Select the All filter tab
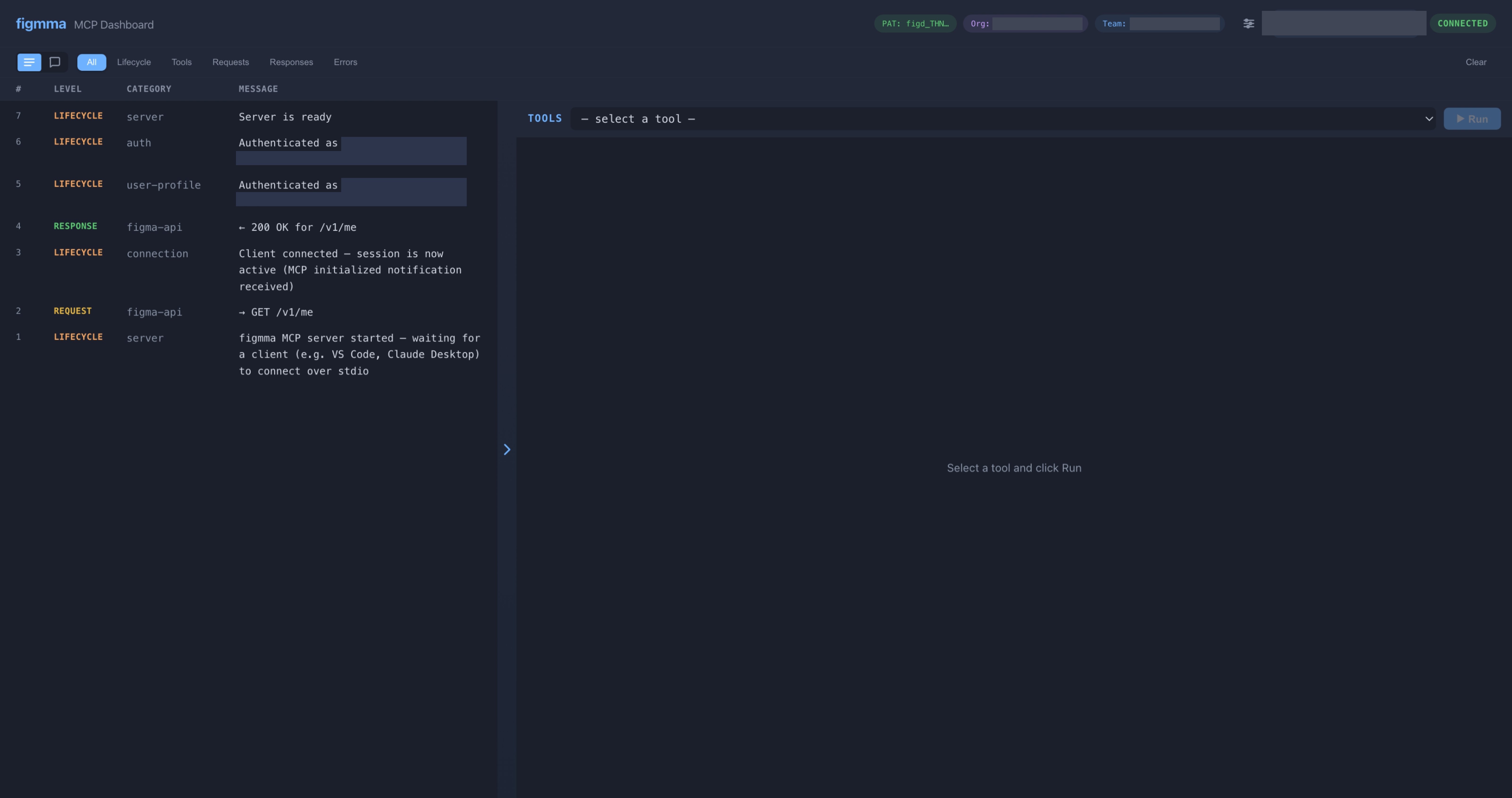This screenshot has height=798, width=1512. (92, 62)
